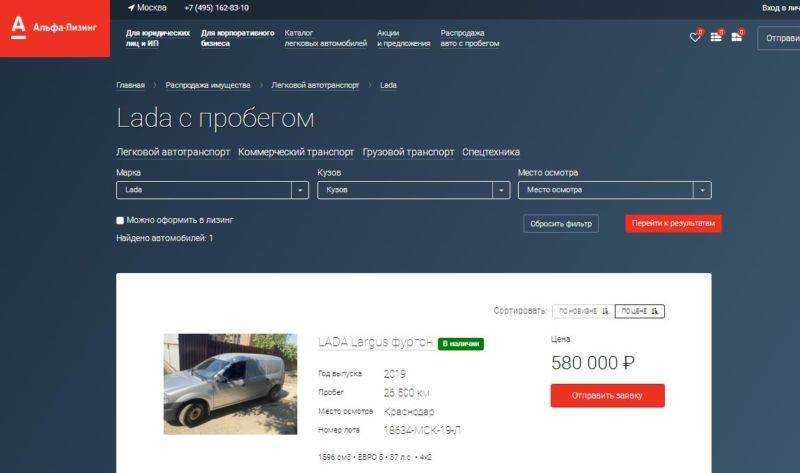Open the LADA Largus car photo
The width and height of the screenshot is (800, 473).
(230, 384)
